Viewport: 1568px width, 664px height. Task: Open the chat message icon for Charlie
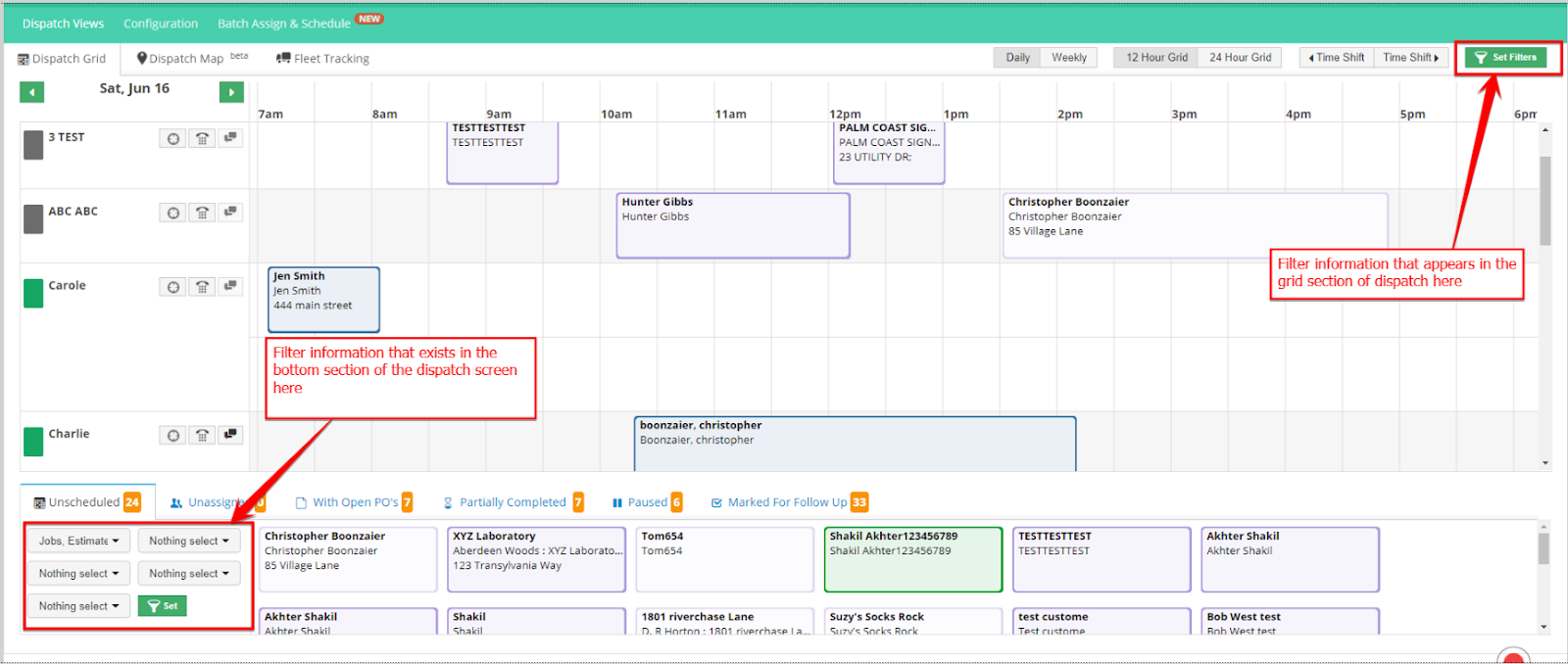pyautogui.click(x=230, y=434)
